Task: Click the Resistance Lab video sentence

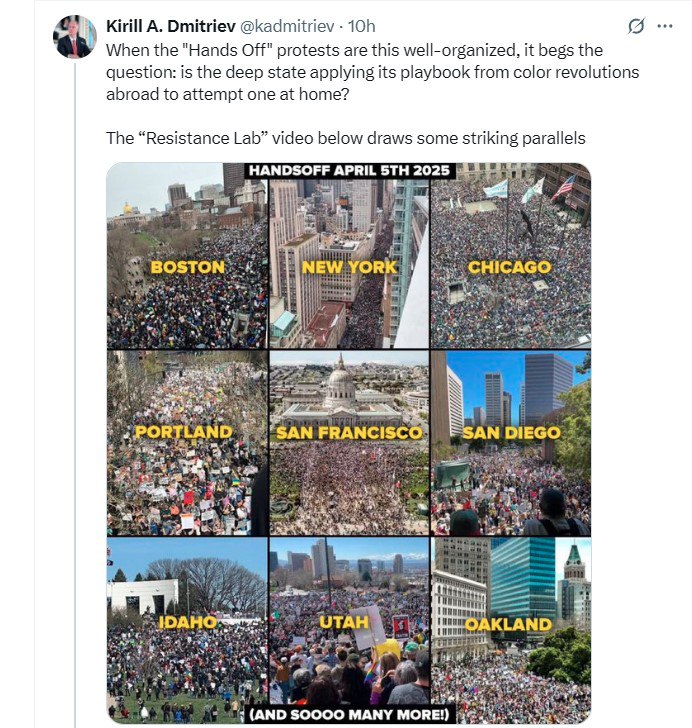Action: point(346,138)
